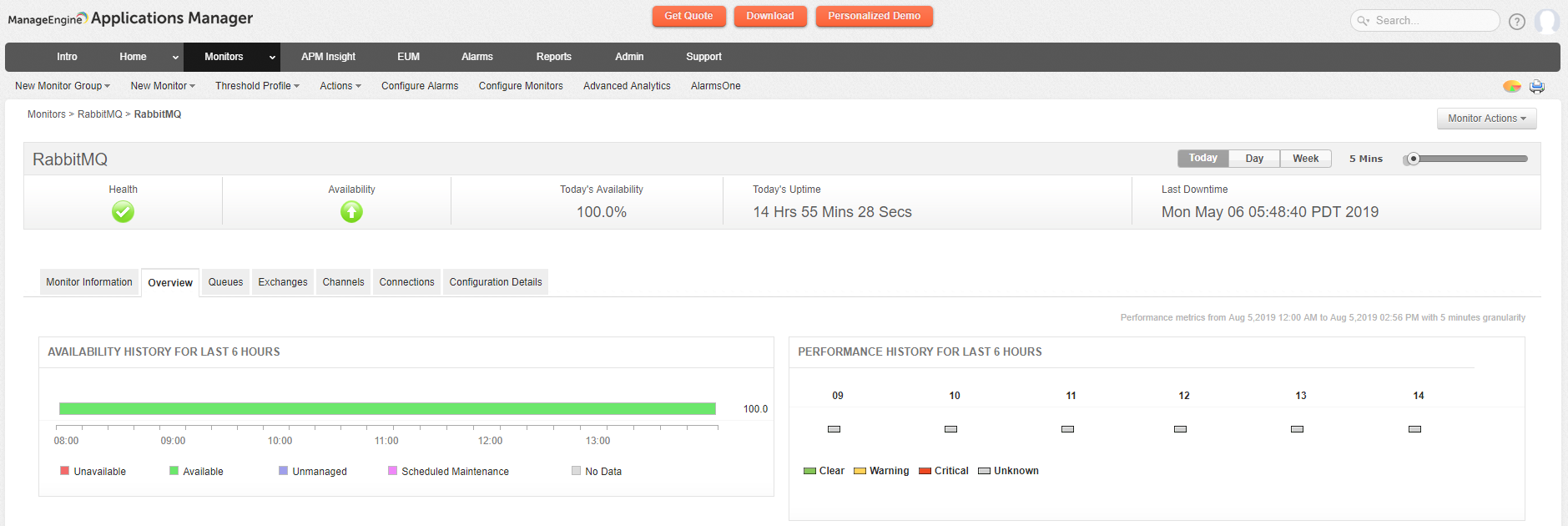Screen dimensions: 1568x526
Task: Switch to the Connections tab
Action: pyautogui.click(x=406, y=282)
